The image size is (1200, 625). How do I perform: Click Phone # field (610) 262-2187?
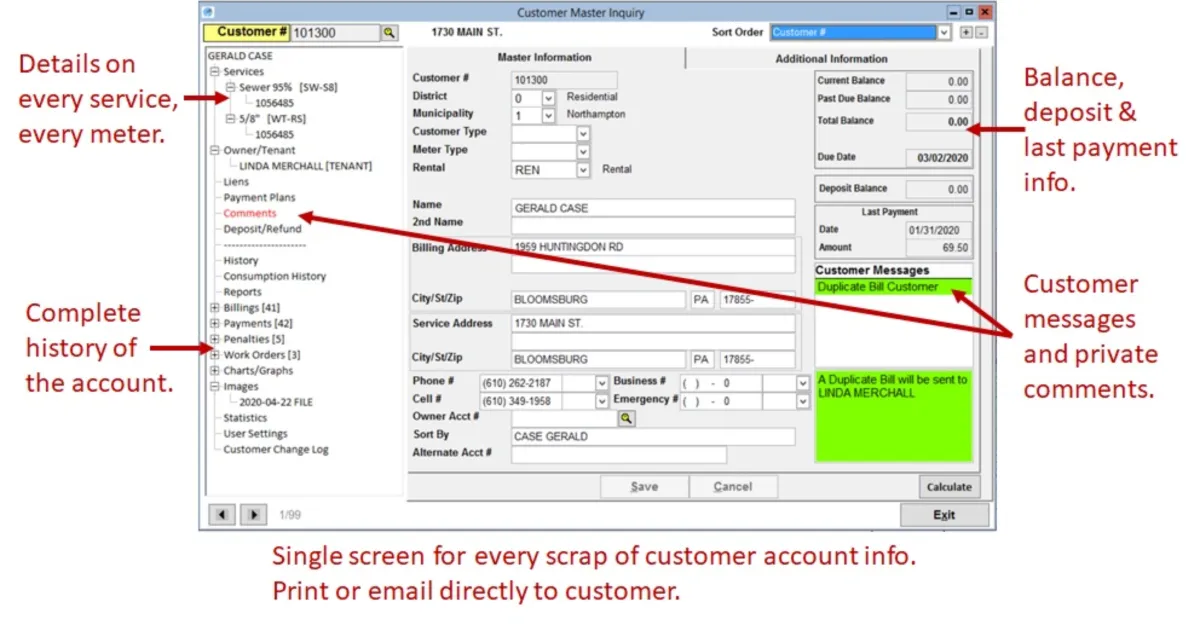click(x=521, y=383)
